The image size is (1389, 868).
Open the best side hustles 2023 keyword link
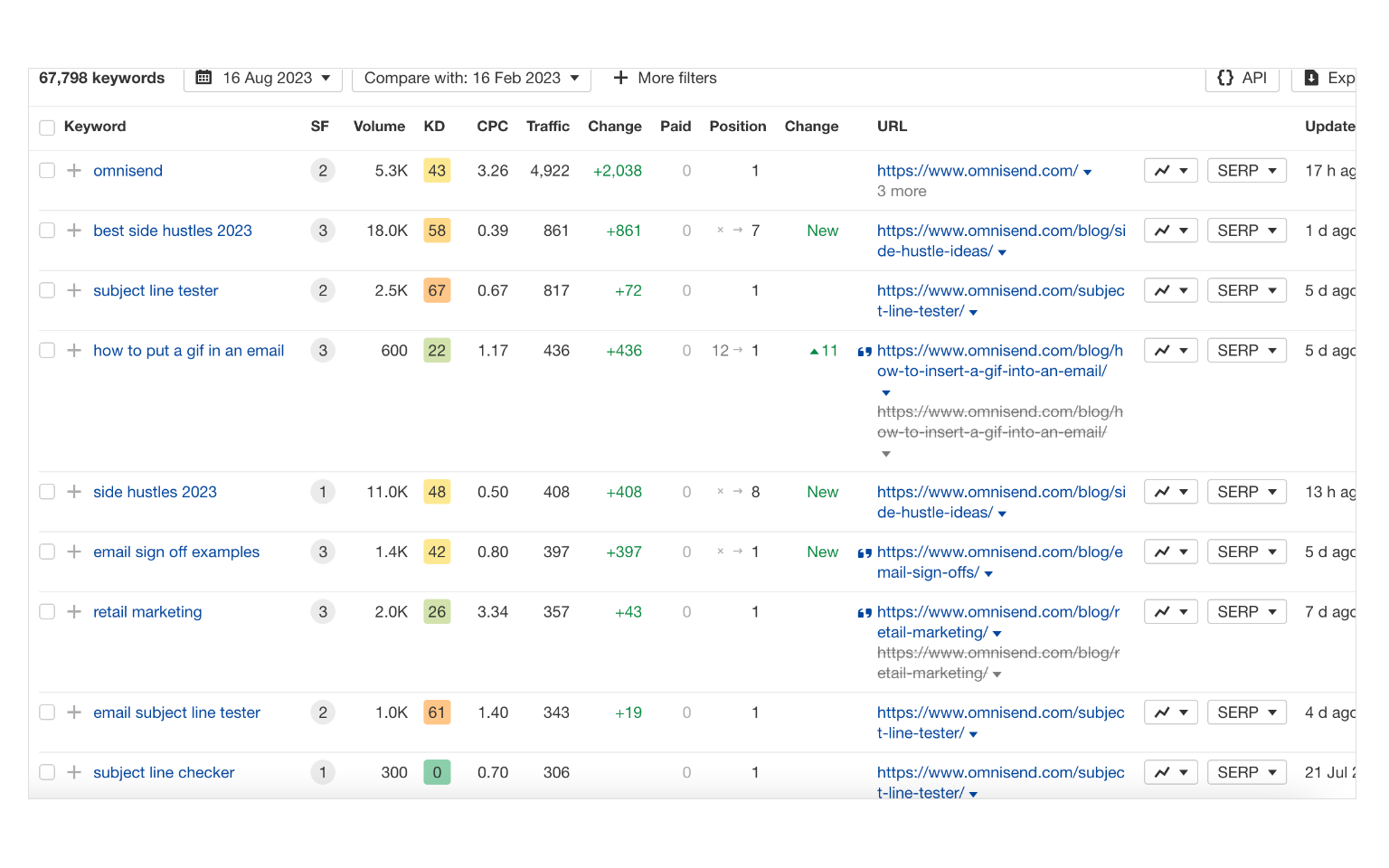coord(173,231)
